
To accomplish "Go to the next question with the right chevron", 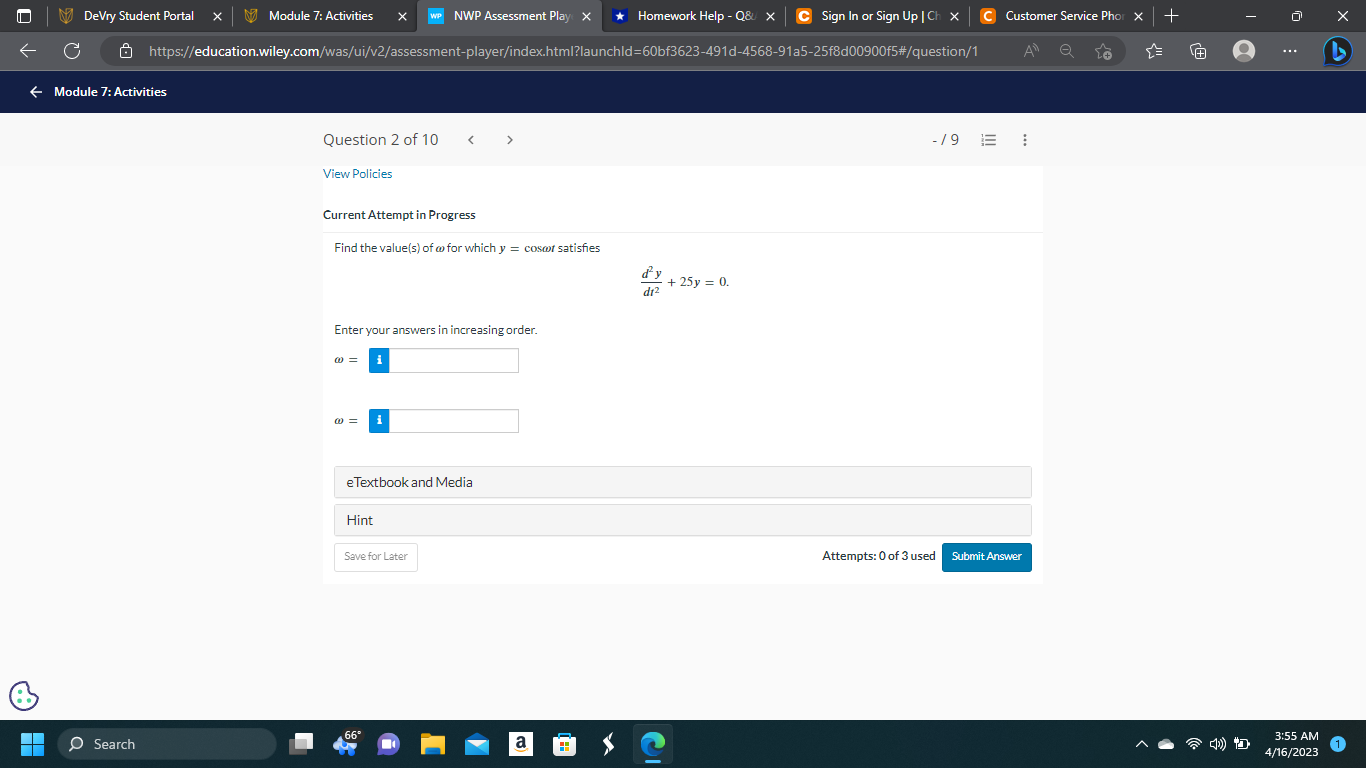I will click(x=509, y=140).
